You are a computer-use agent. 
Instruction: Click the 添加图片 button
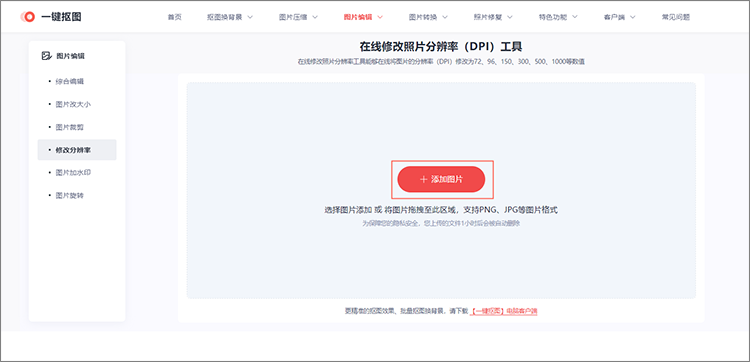coord(441,179)
